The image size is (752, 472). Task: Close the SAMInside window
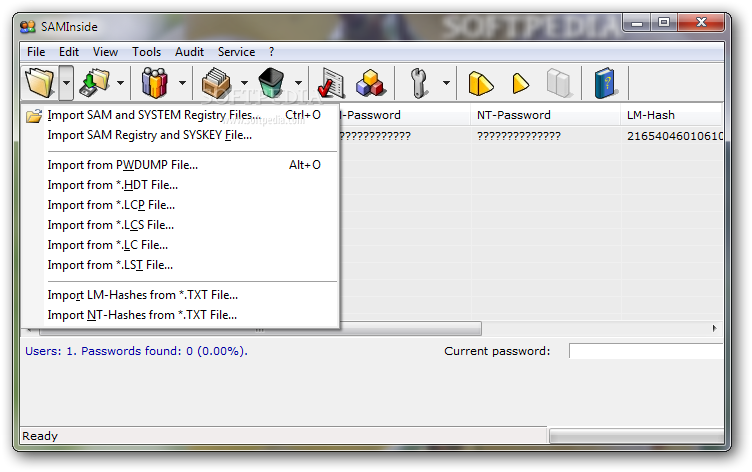click(701, 23)
